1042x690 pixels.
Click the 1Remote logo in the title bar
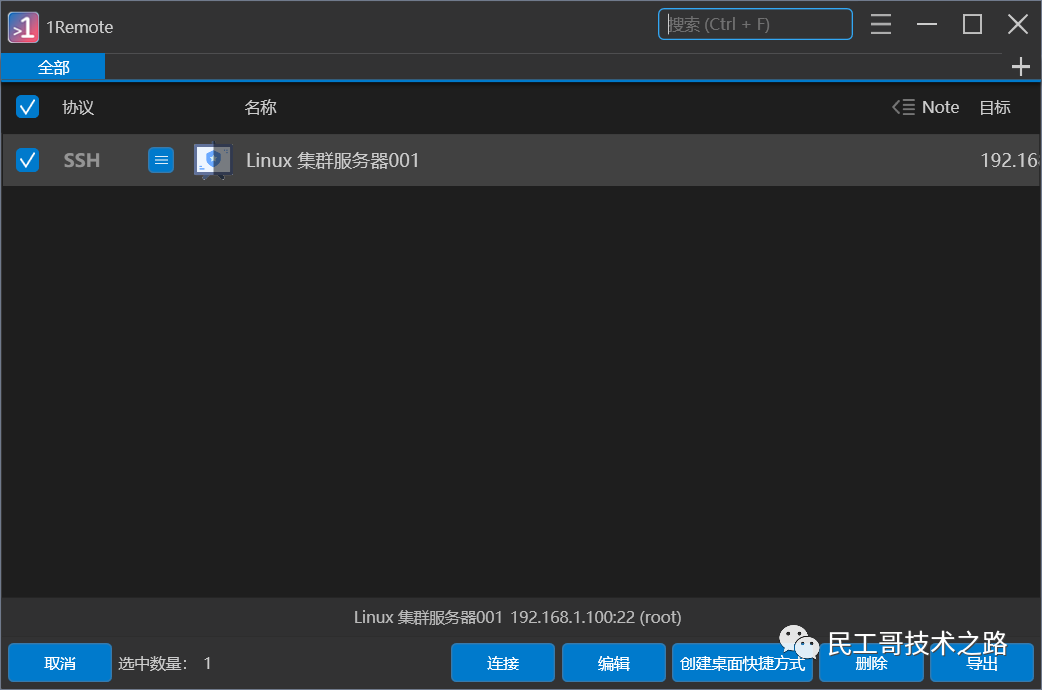pos(22,26)
